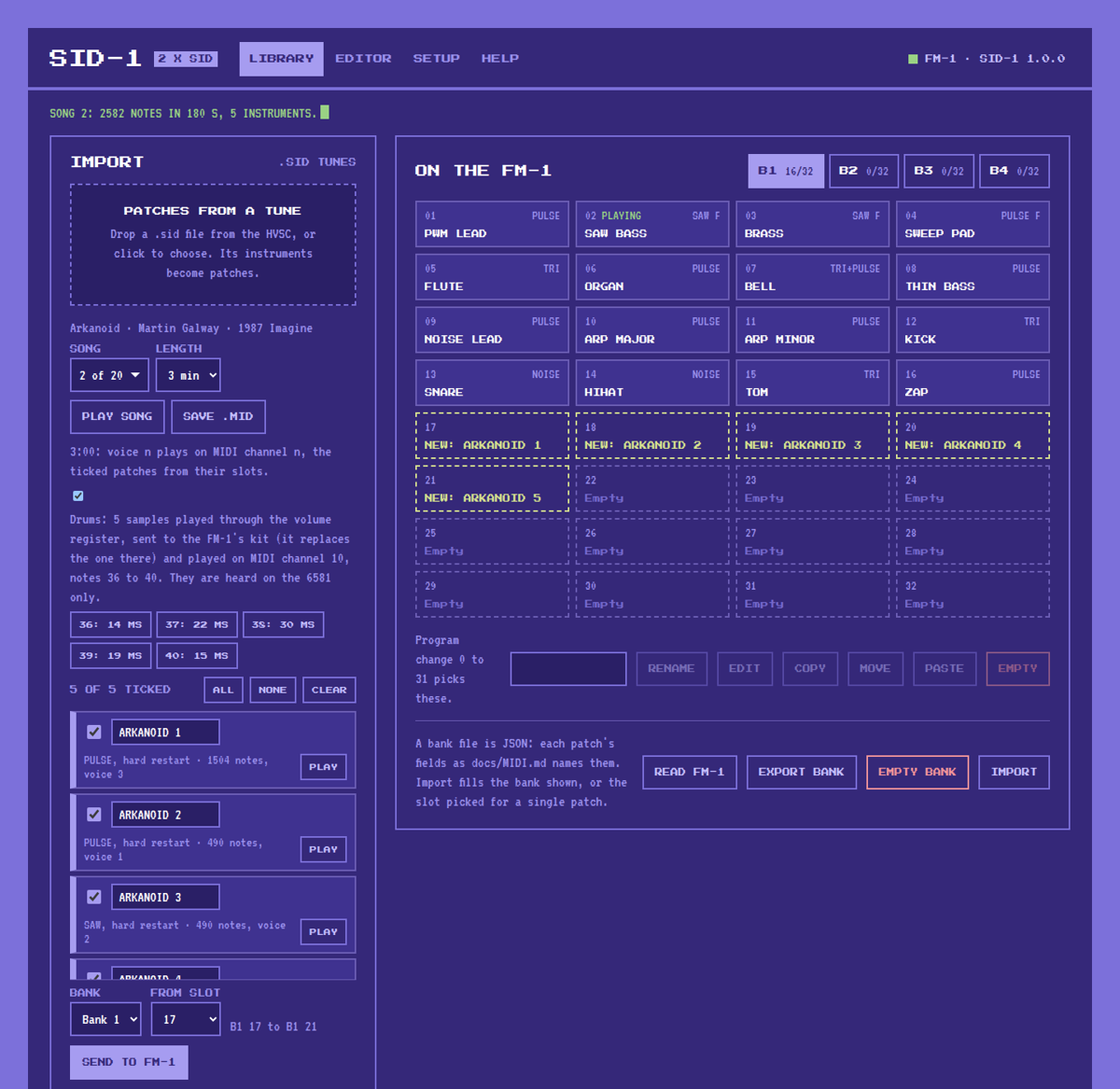
Task: Switch to the Editor tab
Action: 363,59
